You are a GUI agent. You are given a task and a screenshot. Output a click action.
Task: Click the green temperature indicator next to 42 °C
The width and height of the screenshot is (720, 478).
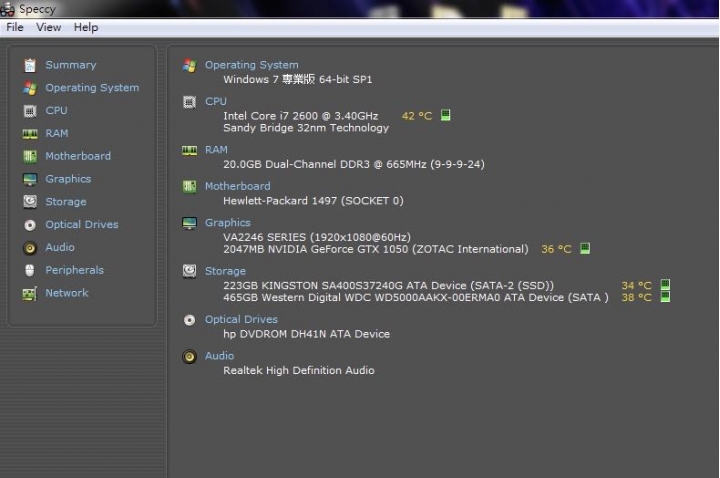coord(445,115)
